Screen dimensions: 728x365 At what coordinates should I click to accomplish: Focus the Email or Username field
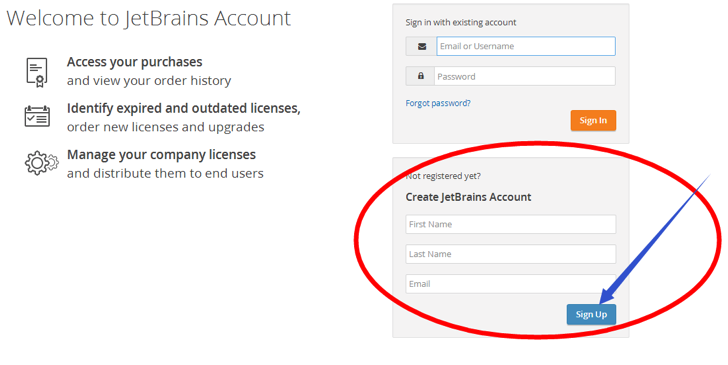click(x=526, y=46)
